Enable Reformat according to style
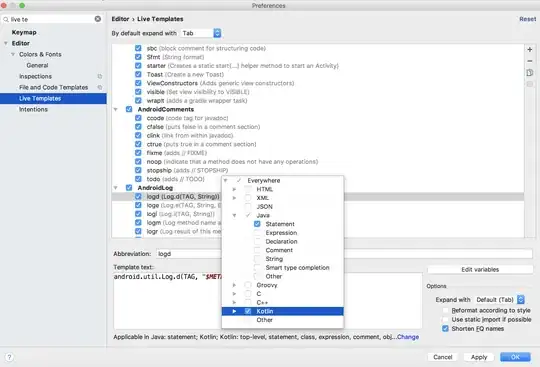540x367 pixels. 445,311
